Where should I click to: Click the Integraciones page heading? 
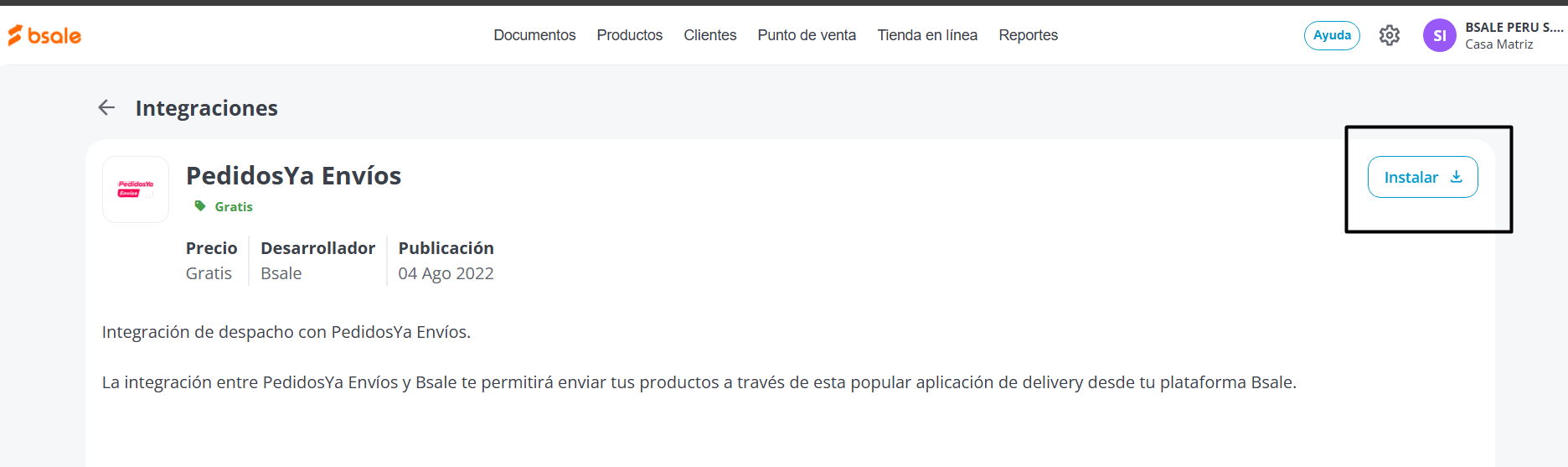(x=206, y=108)
